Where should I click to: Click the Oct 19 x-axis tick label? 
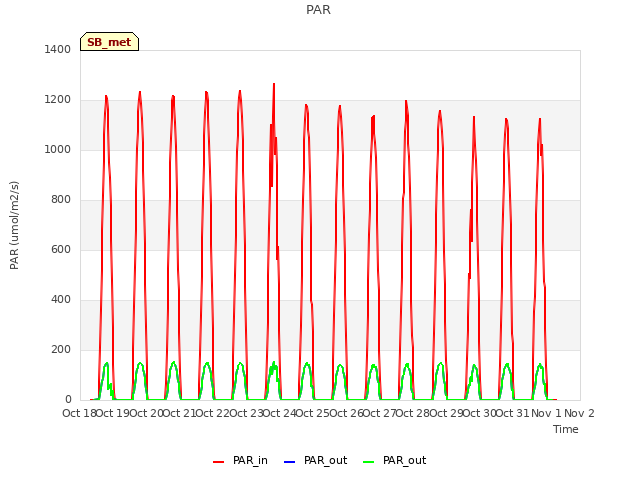[113, 413]
